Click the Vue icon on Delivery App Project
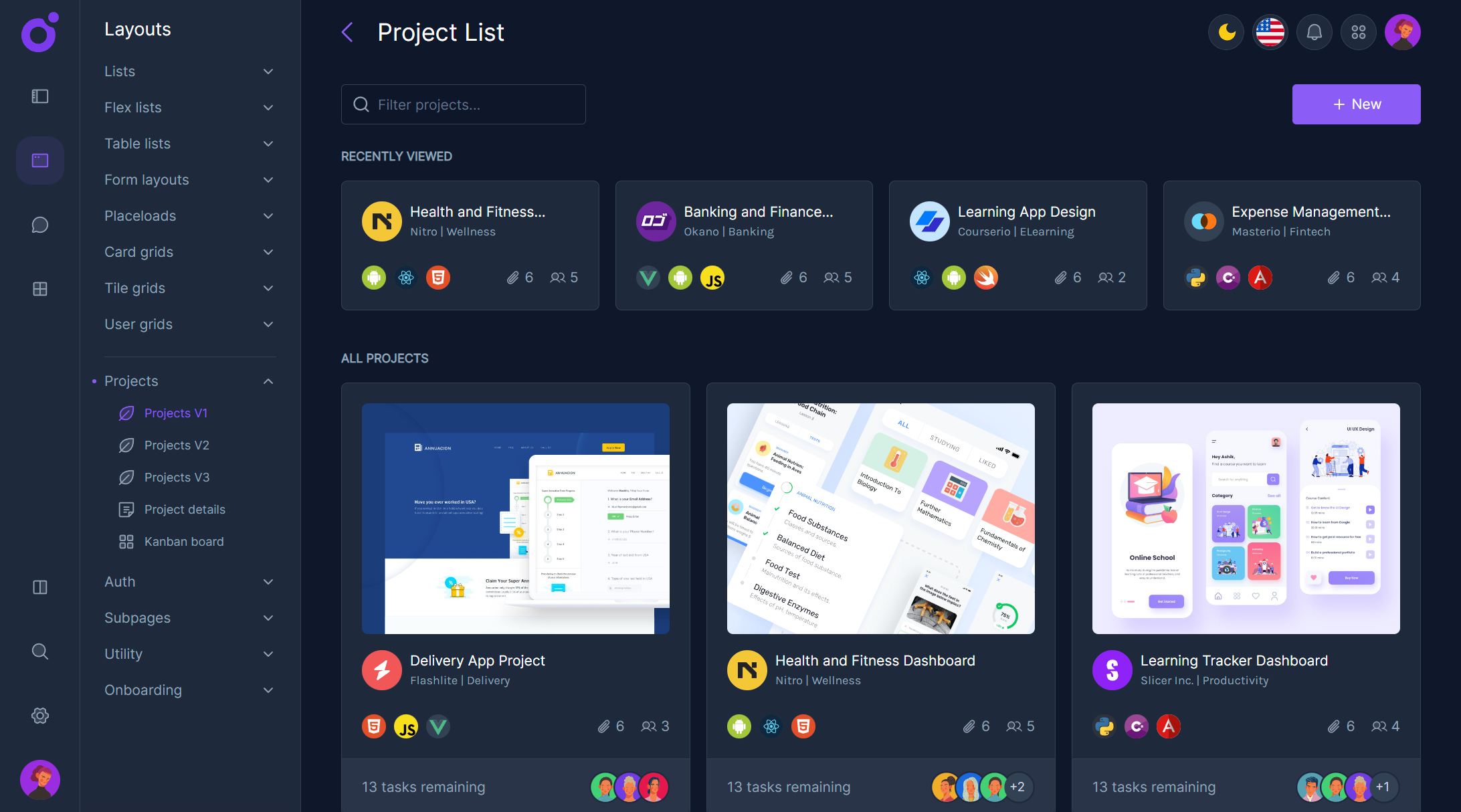The width and height of the screenshot is (1461, 812). tap(438, 726)
